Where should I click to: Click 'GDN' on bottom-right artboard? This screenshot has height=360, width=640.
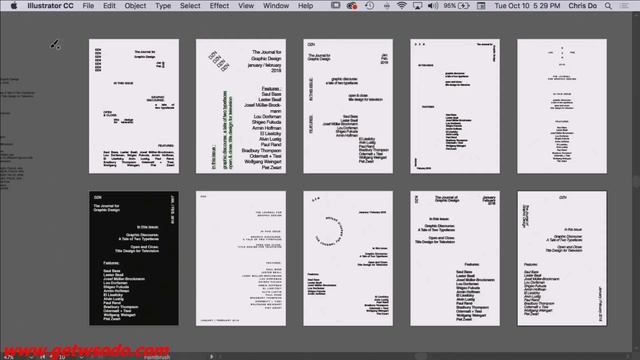click(562, 198)
